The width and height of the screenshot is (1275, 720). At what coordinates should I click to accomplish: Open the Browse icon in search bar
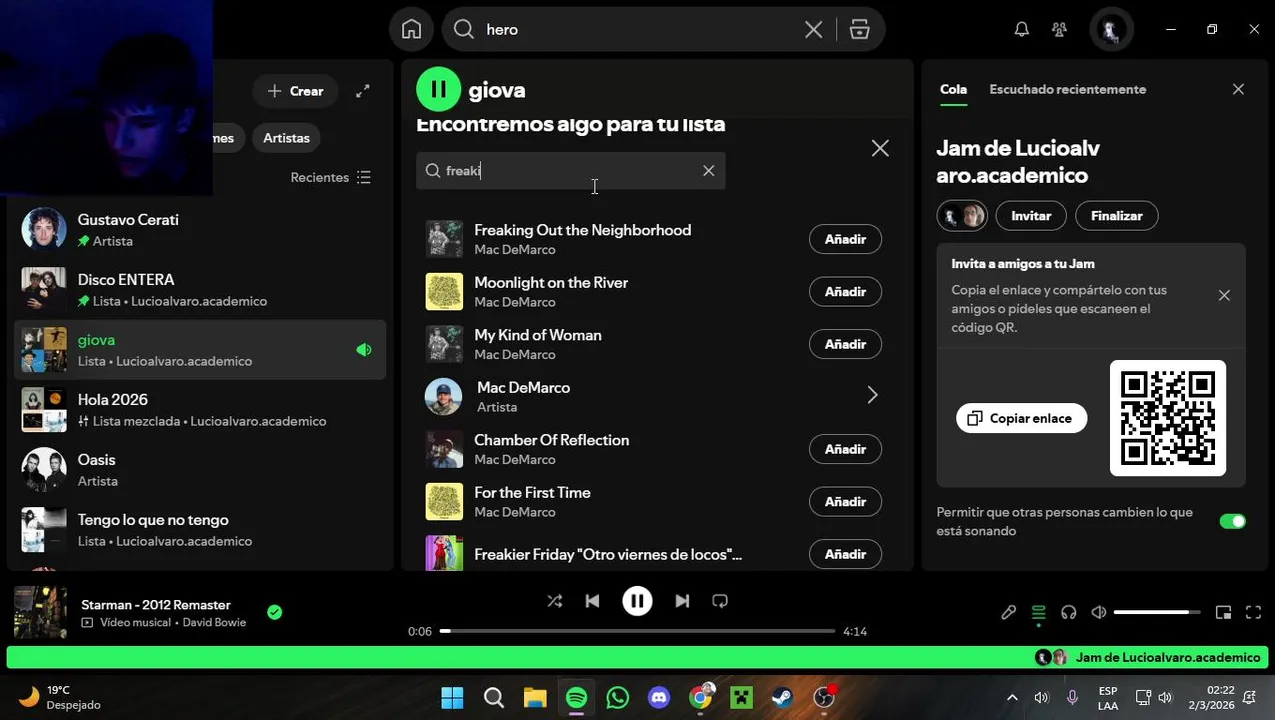pos(859,29)
